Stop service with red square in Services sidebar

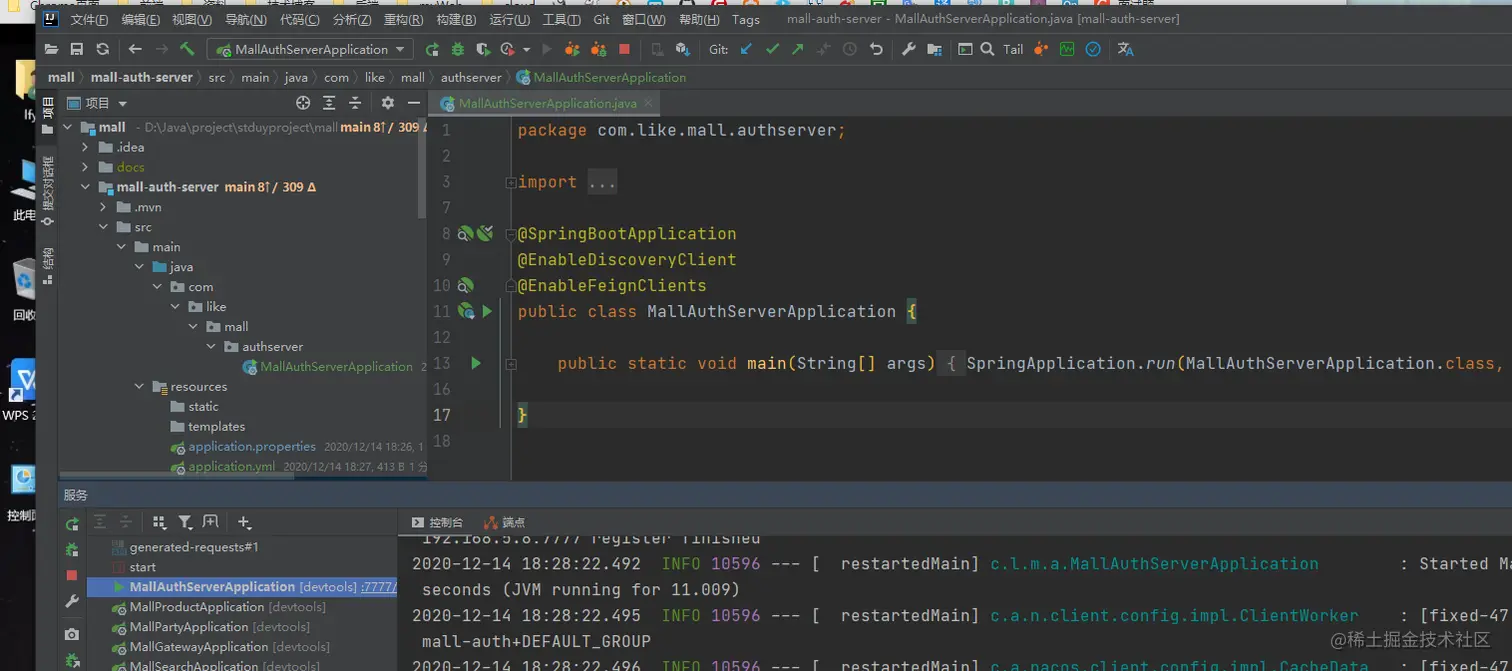click(72, 575)
